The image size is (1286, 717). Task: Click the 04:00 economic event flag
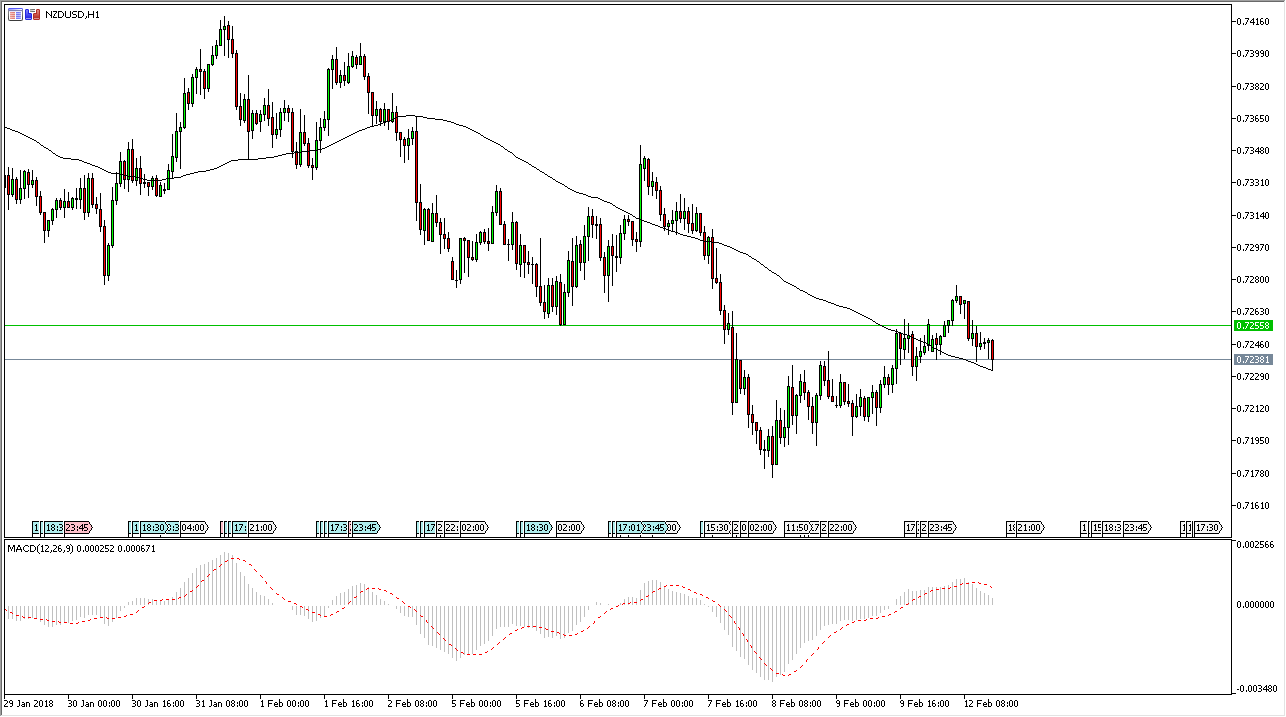point(193,527)
